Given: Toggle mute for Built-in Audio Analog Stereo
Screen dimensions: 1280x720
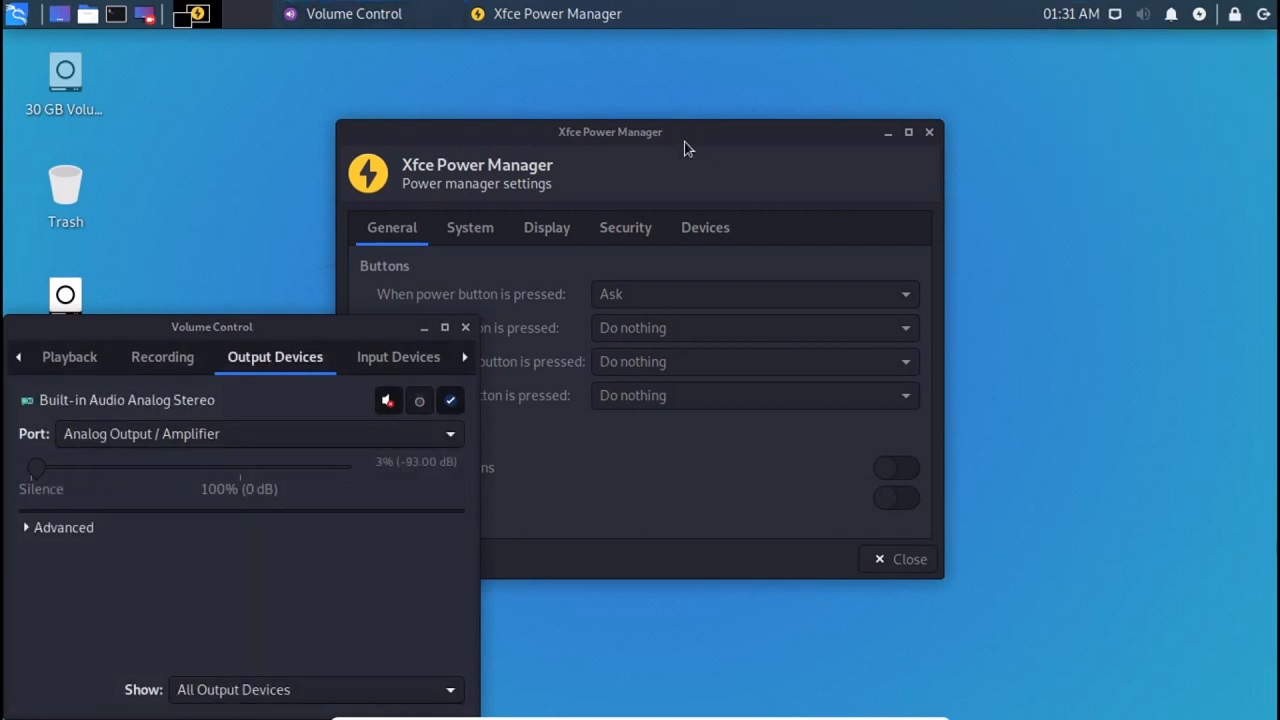Looking at the screenshot, I should tap(388, 401).
